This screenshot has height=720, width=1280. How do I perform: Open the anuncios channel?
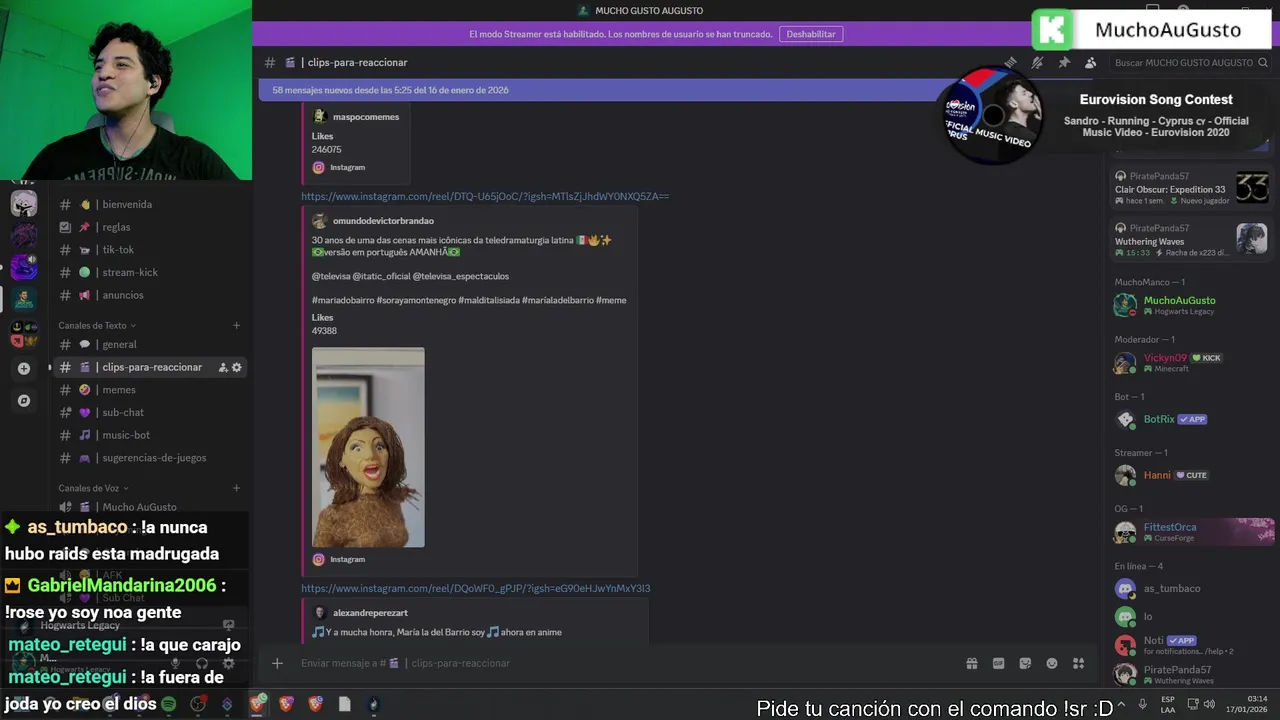pyautogui.click(x=150, y=295)
